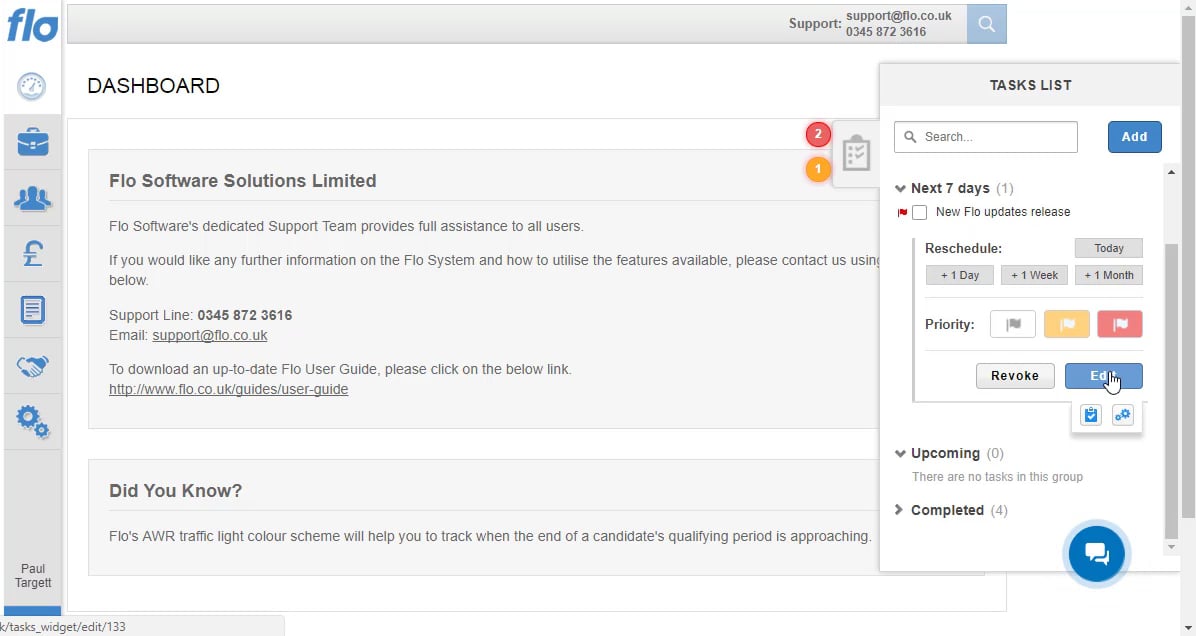Click the gears icon below Edit
Image resolution: width=1196 pixels, height=636 pixels.
(x=1123, y=415)
